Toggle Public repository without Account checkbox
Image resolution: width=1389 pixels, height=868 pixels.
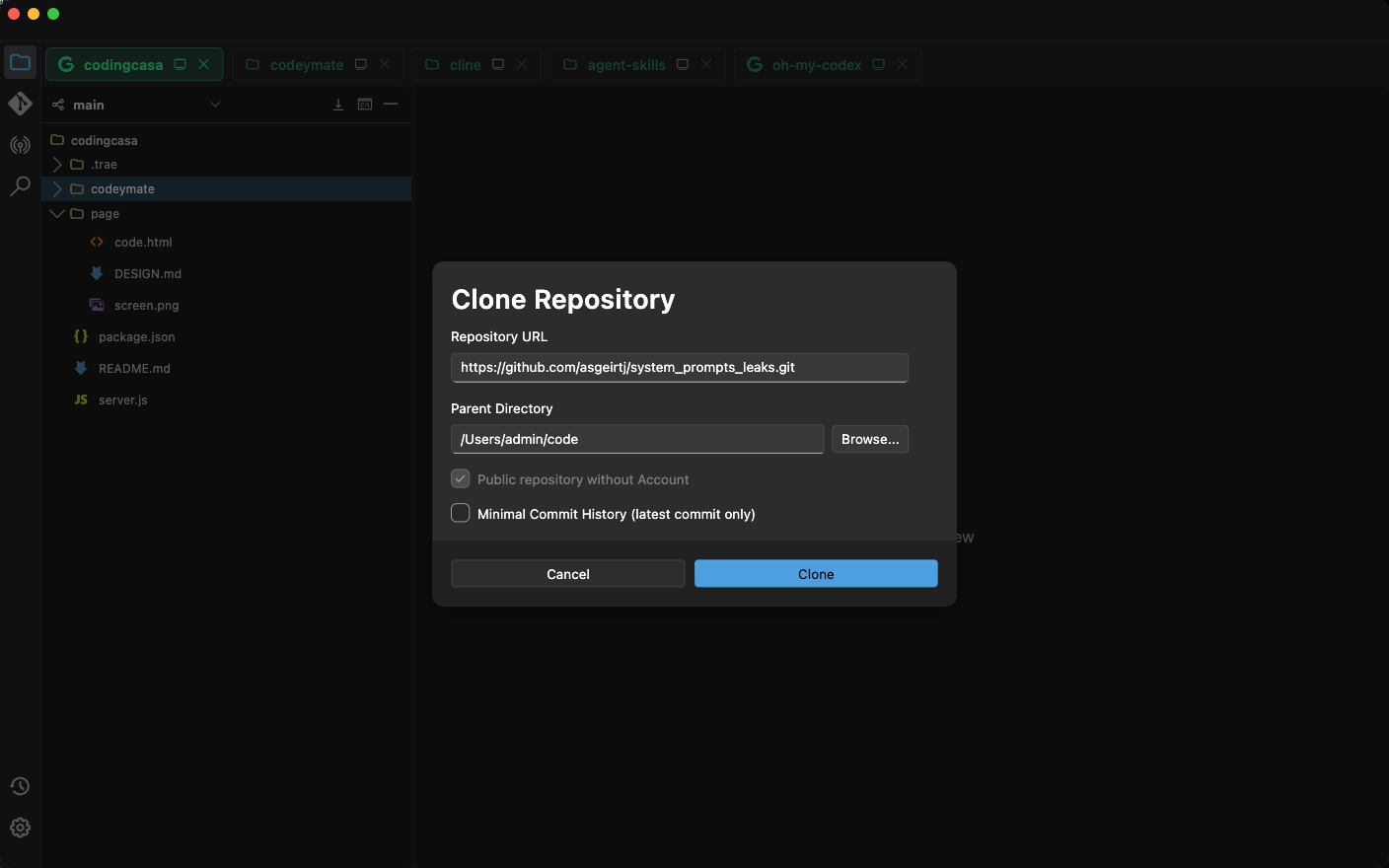(461, 478)
